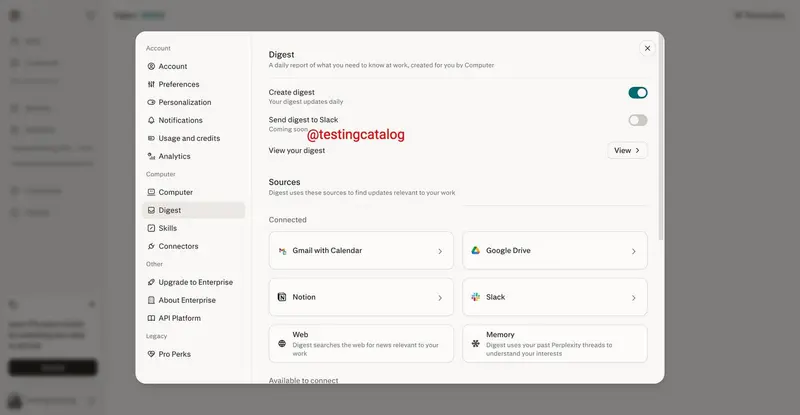
Task: Click the Analytics chart icon
Action: coord(151,156)
